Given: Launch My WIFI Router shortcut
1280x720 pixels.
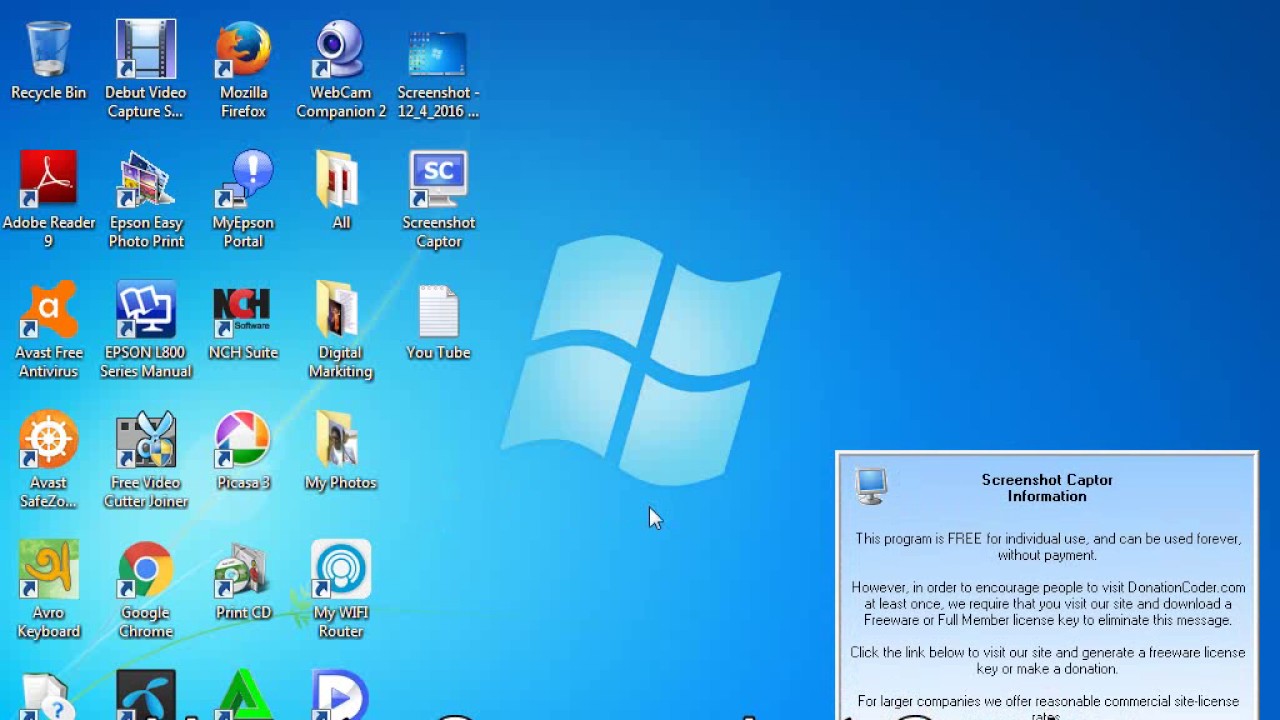Looking at the screenshot, I should (340, 590).
